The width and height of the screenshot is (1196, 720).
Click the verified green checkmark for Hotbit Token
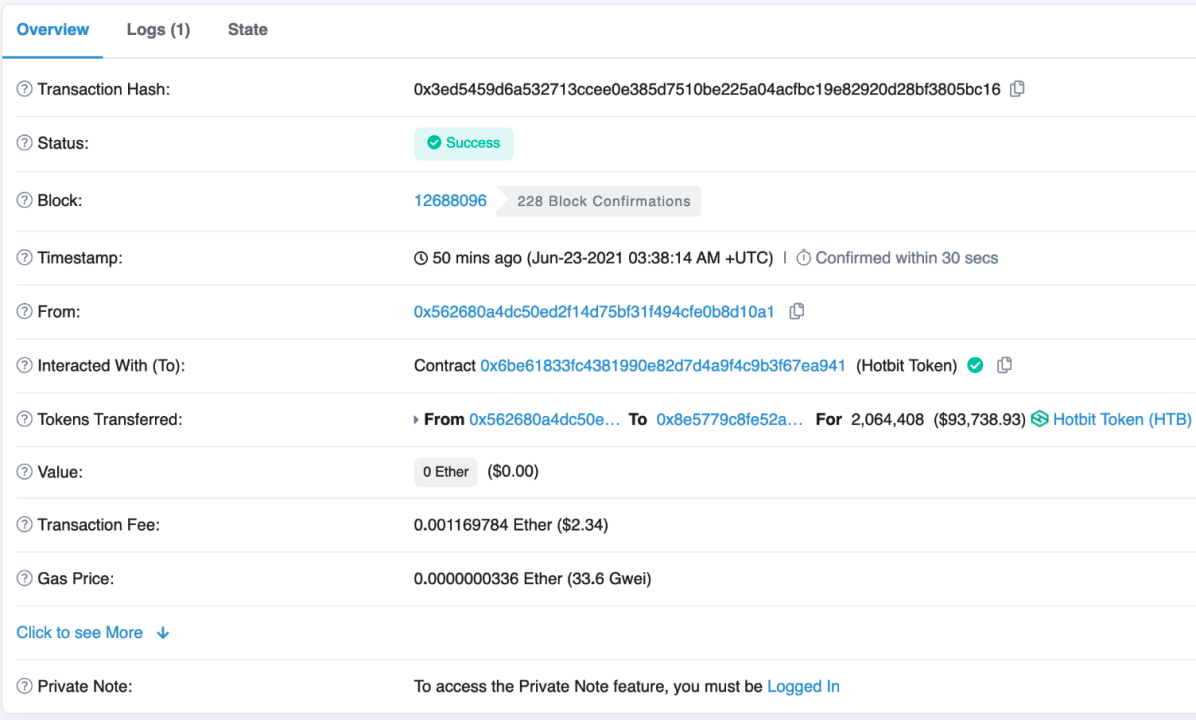(975, 366)
